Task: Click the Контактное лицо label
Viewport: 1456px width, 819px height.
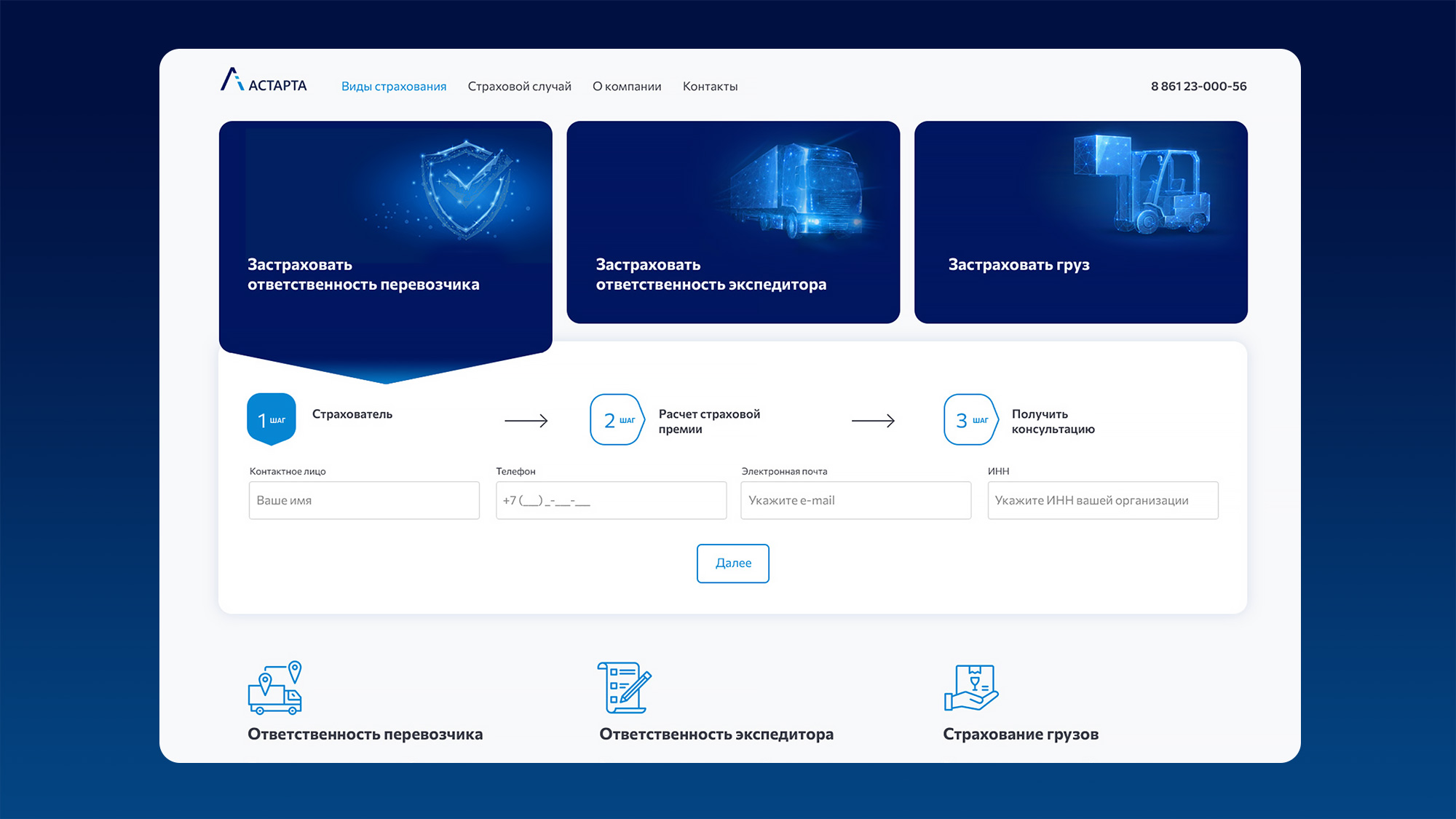Action: (x=288, y=471)
